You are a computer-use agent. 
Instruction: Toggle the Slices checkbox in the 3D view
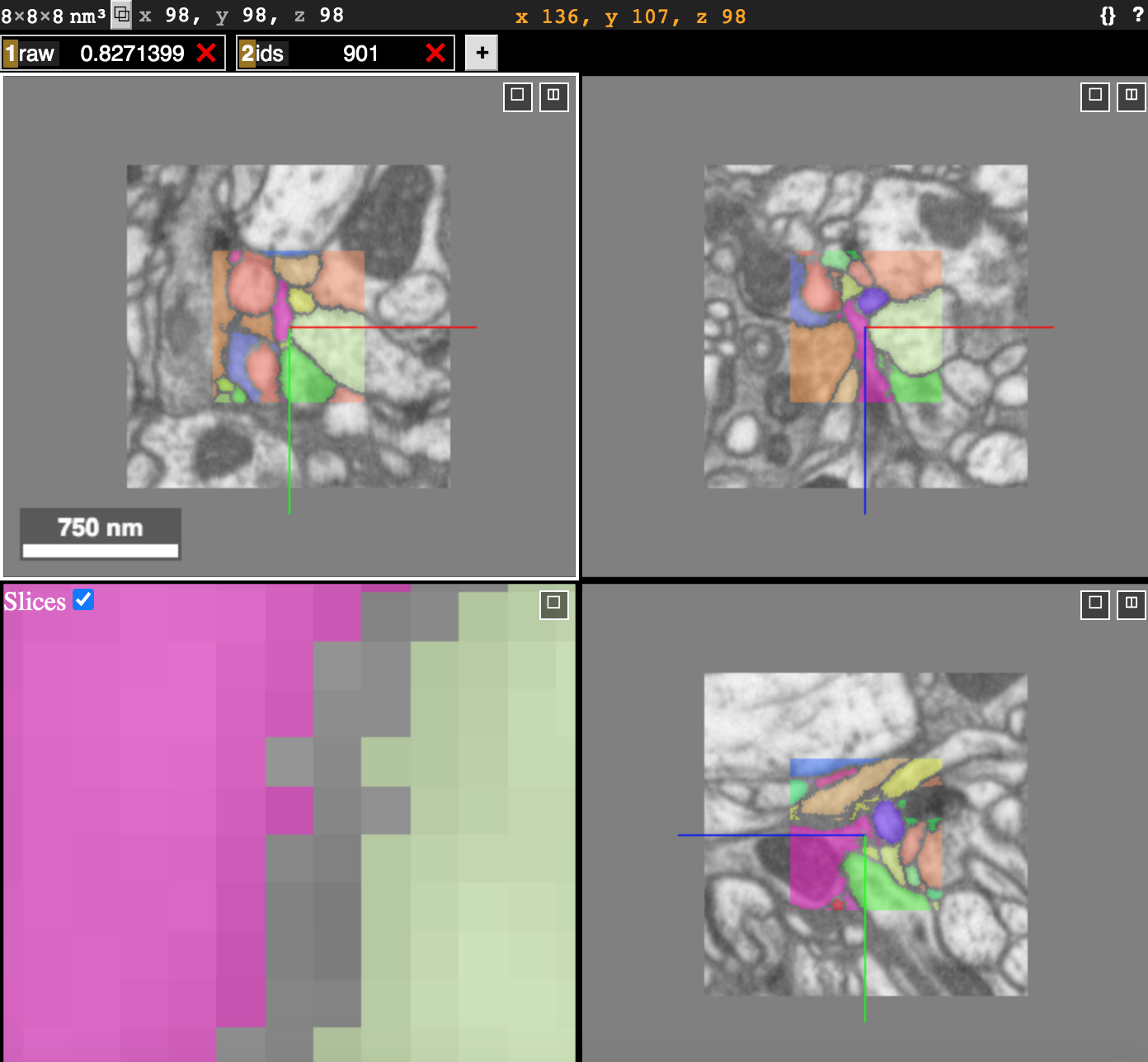point(82,600)
